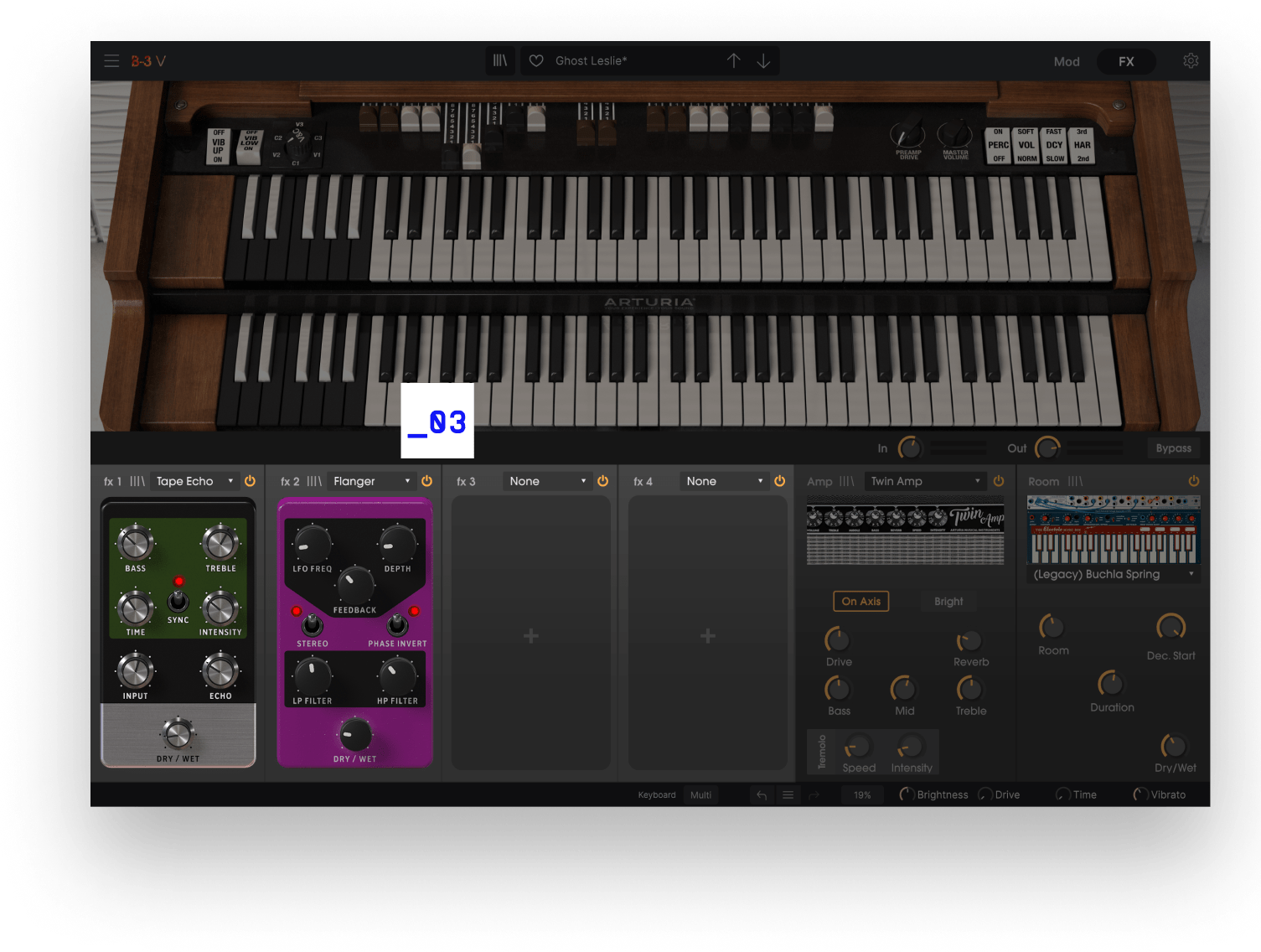Screen dimensions: 1261x952
Task: Open the preset library browser icon
Action: coord(500,61)
